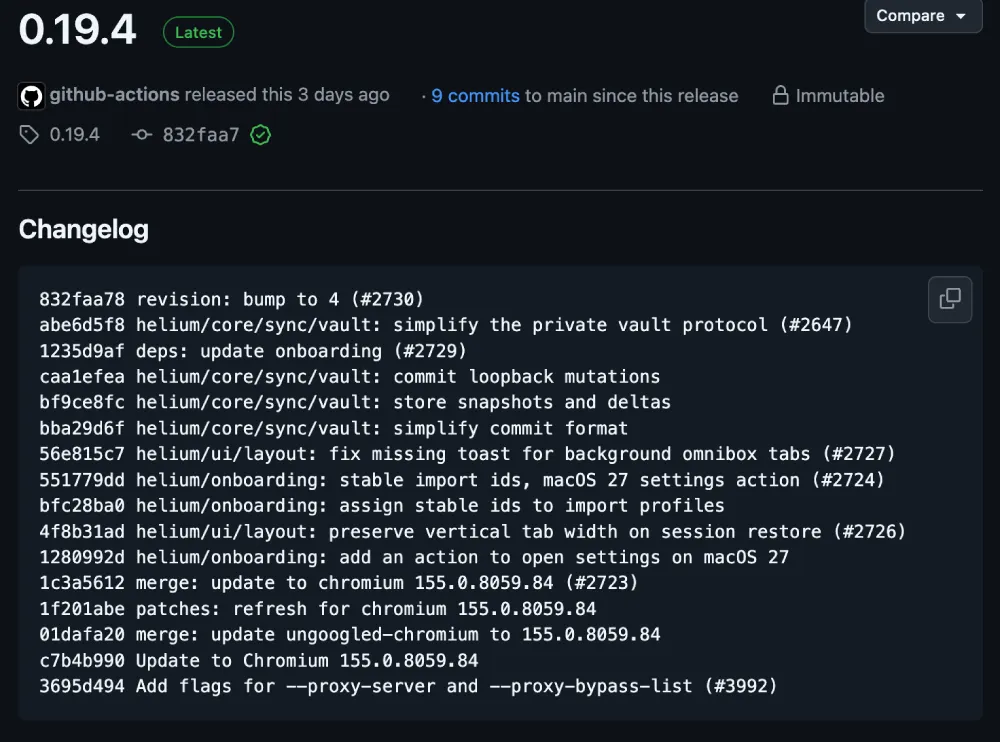Select the line '1f201abe patches: refresh for chromium'
The width and height of the screenshot is (1000, 742).
tap(318, 609)
